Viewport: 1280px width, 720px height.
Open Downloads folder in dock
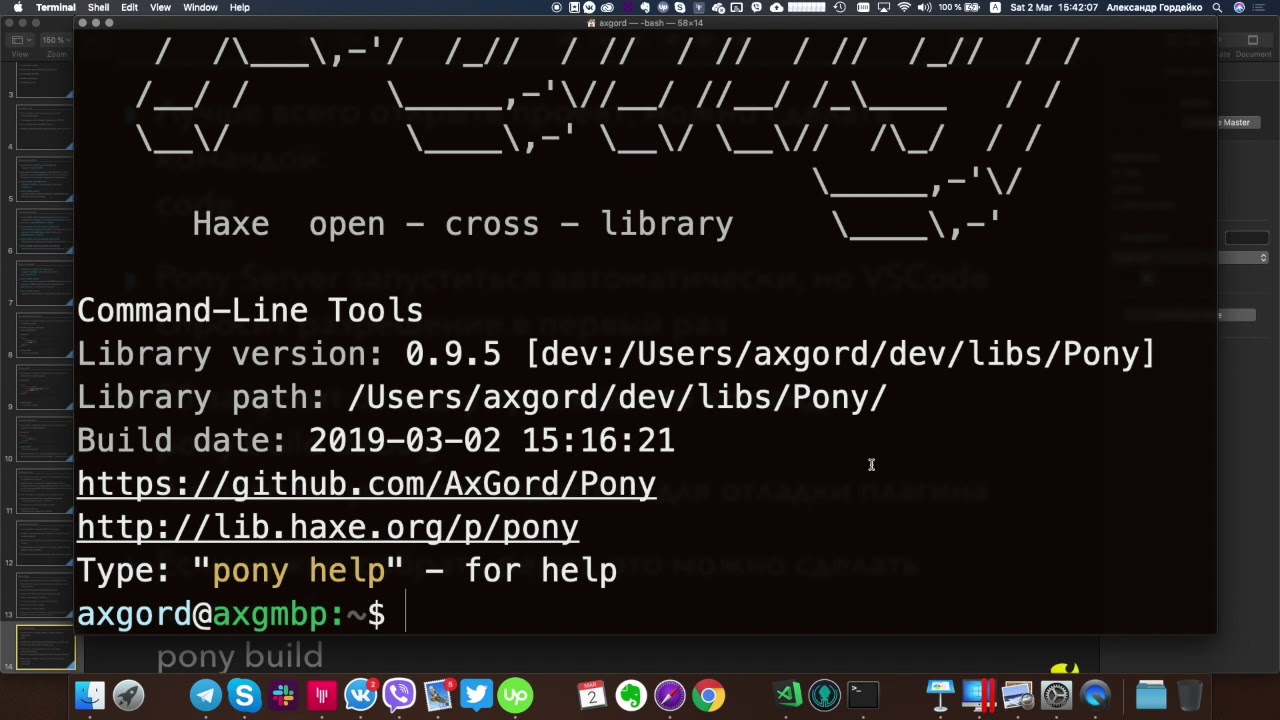click(x=1151, y=695)
